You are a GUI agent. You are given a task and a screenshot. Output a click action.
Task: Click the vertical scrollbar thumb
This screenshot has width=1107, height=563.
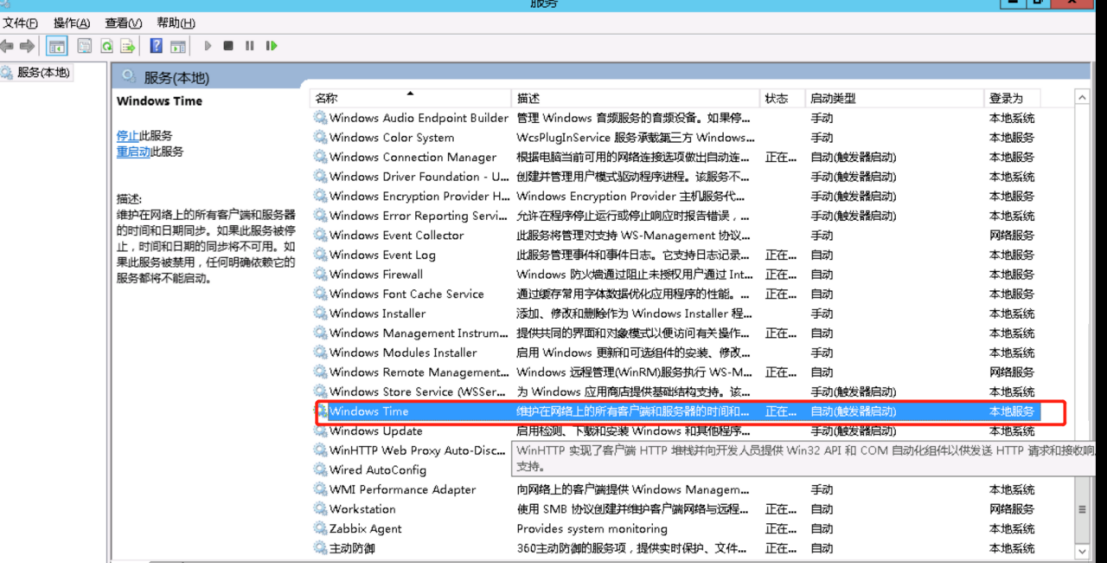[x=1082, y=509]
